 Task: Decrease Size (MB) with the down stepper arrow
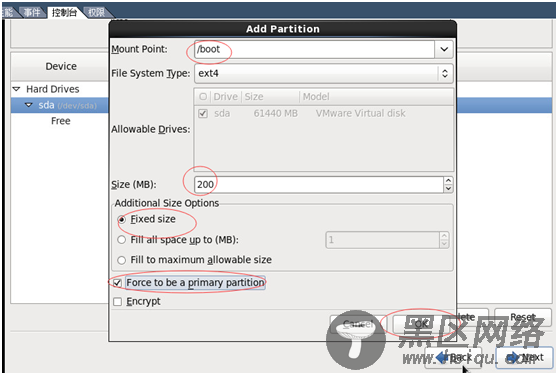coord(448,189)
